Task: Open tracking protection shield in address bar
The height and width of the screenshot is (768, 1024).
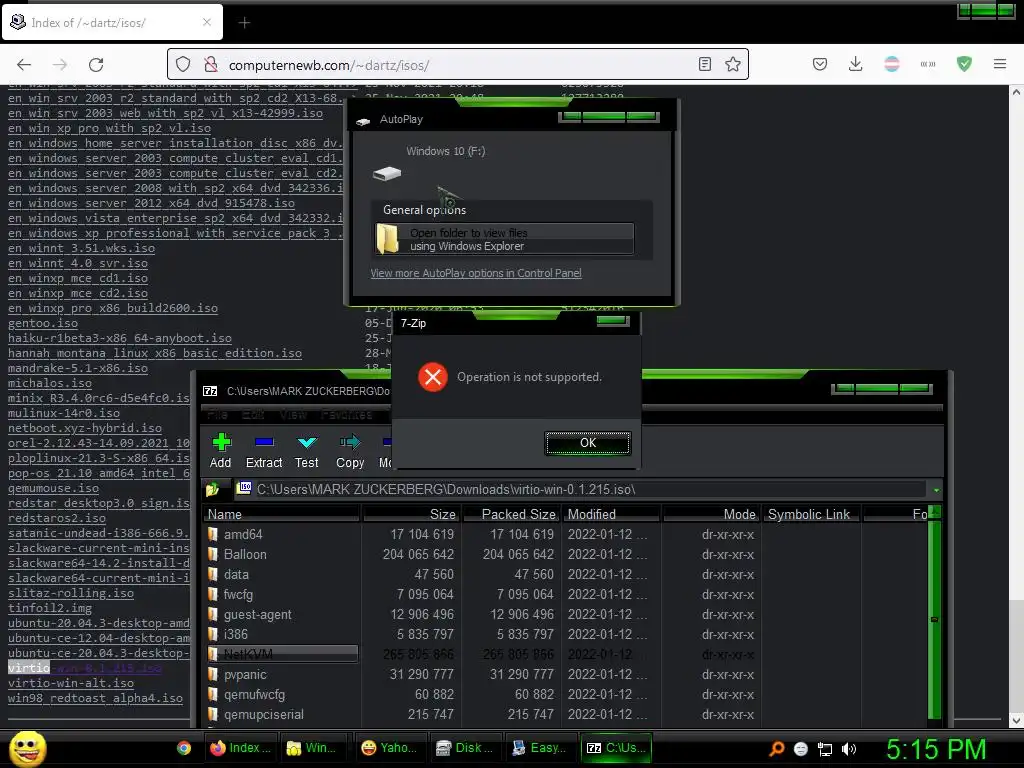Action: tap(183, 65)
